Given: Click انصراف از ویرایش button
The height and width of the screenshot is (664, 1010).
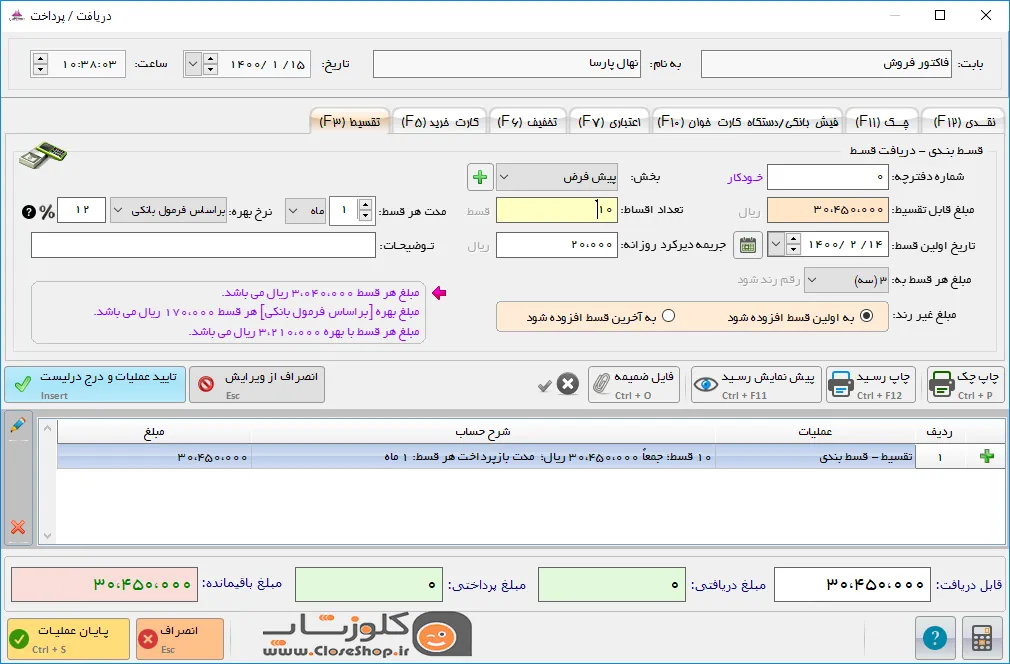Looking at the screenshot, I should [257, 384].
